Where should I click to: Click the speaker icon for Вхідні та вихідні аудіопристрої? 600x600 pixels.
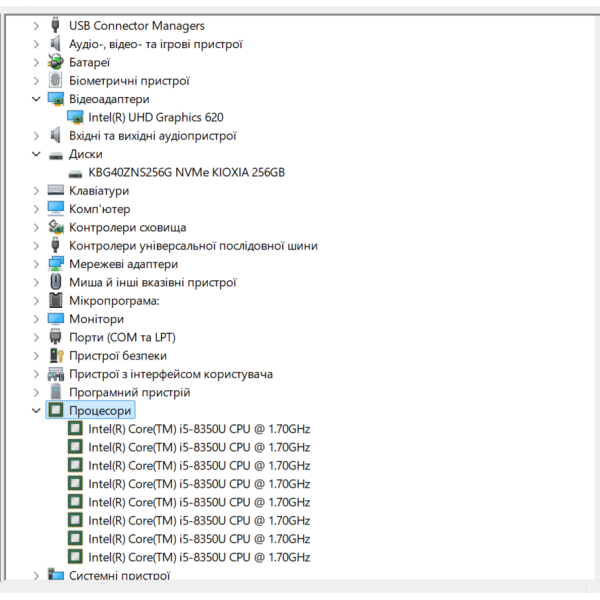coord(55,135)
